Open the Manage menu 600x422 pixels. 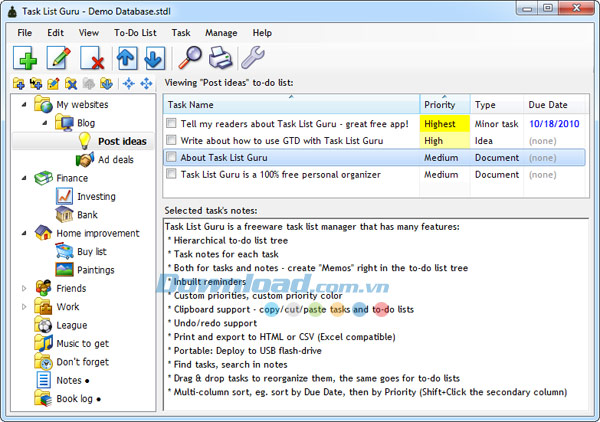221,33
